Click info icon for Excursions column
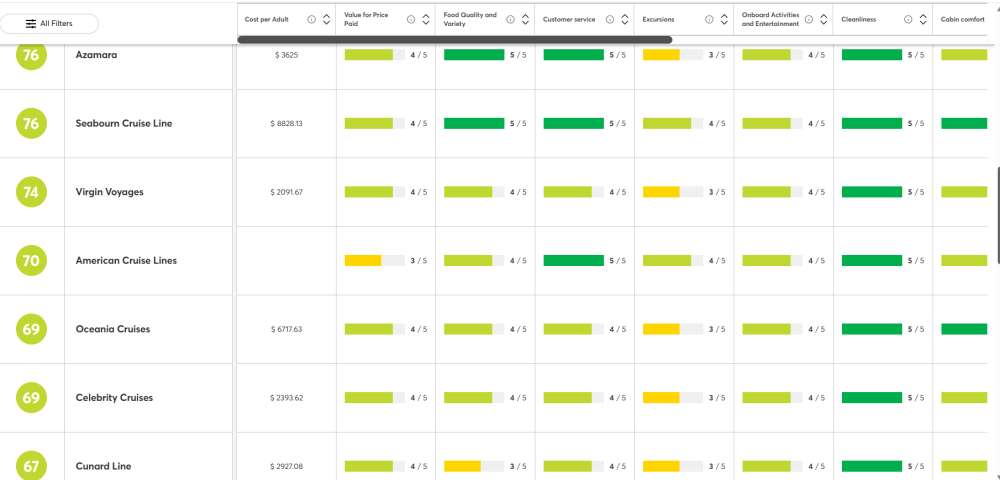This screenshot has width=1000, height=480. [709, 20]
